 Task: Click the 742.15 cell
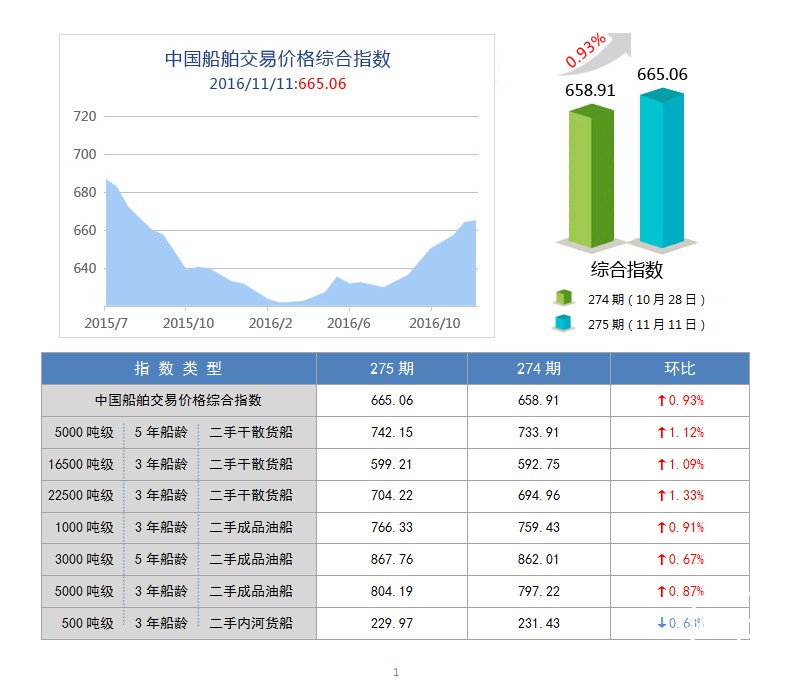[391, 432]
